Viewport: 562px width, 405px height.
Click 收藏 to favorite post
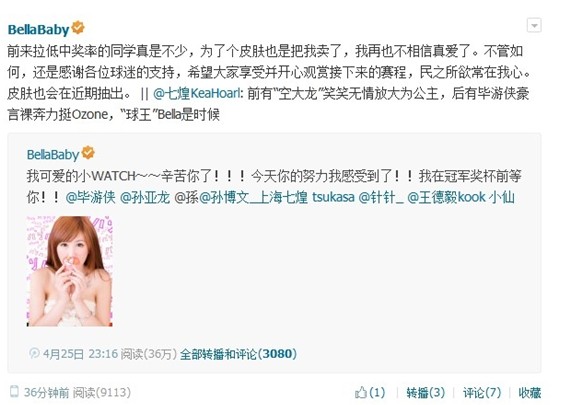tap(529, 392)
